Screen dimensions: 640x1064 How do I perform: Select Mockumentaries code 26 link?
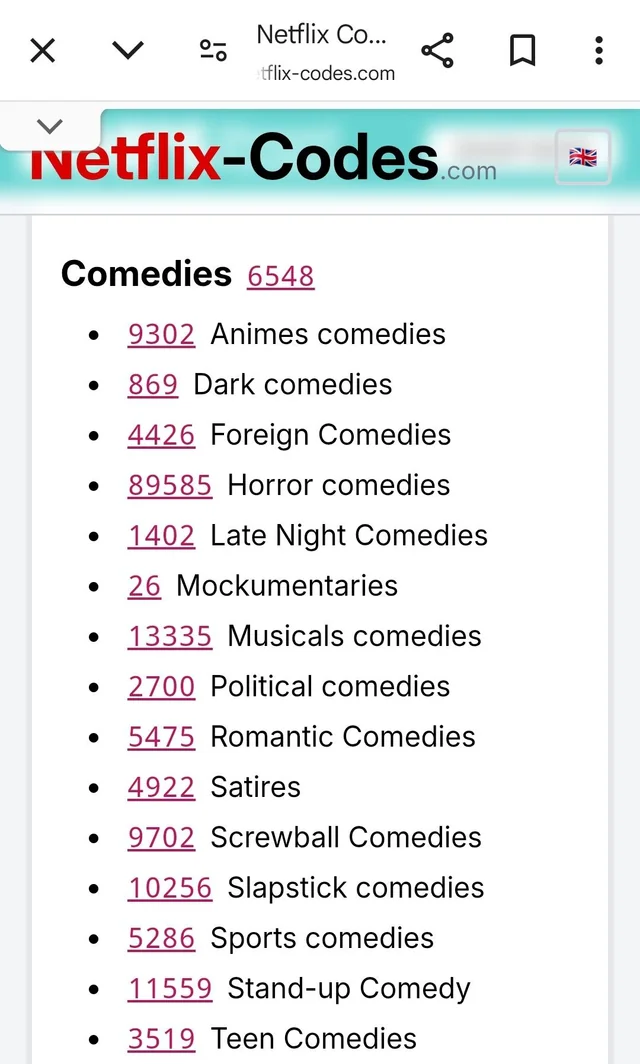coord(144,586)
